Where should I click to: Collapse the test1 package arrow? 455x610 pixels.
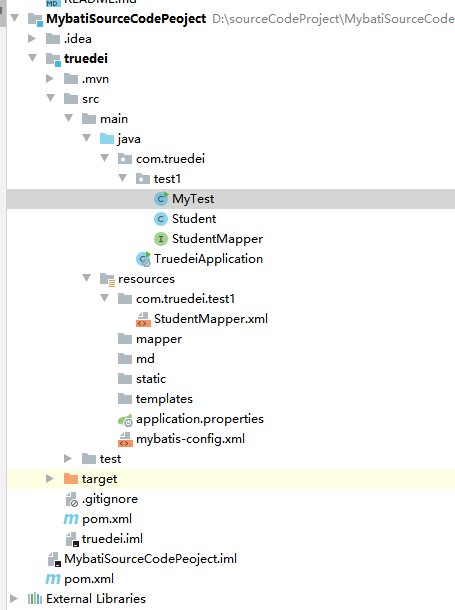[122, 178]
